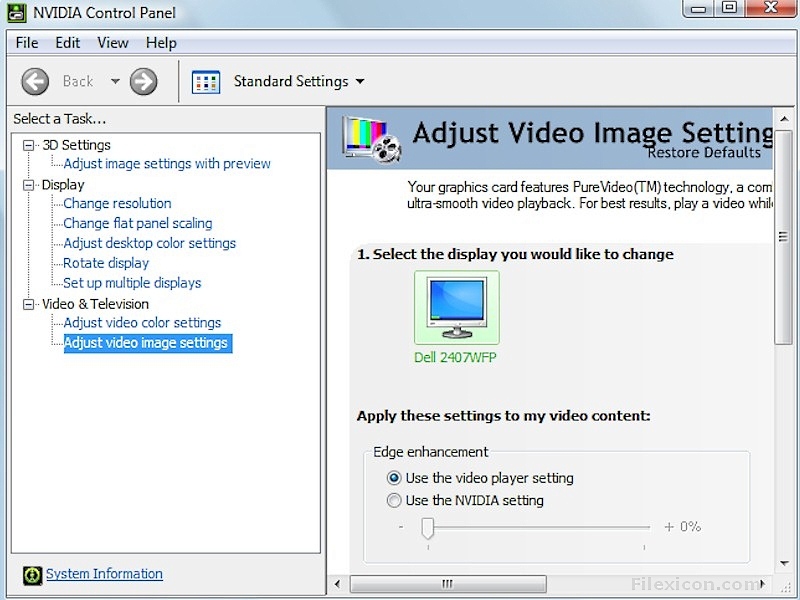Open the File menu
The image size is (800, 600).
27,43
